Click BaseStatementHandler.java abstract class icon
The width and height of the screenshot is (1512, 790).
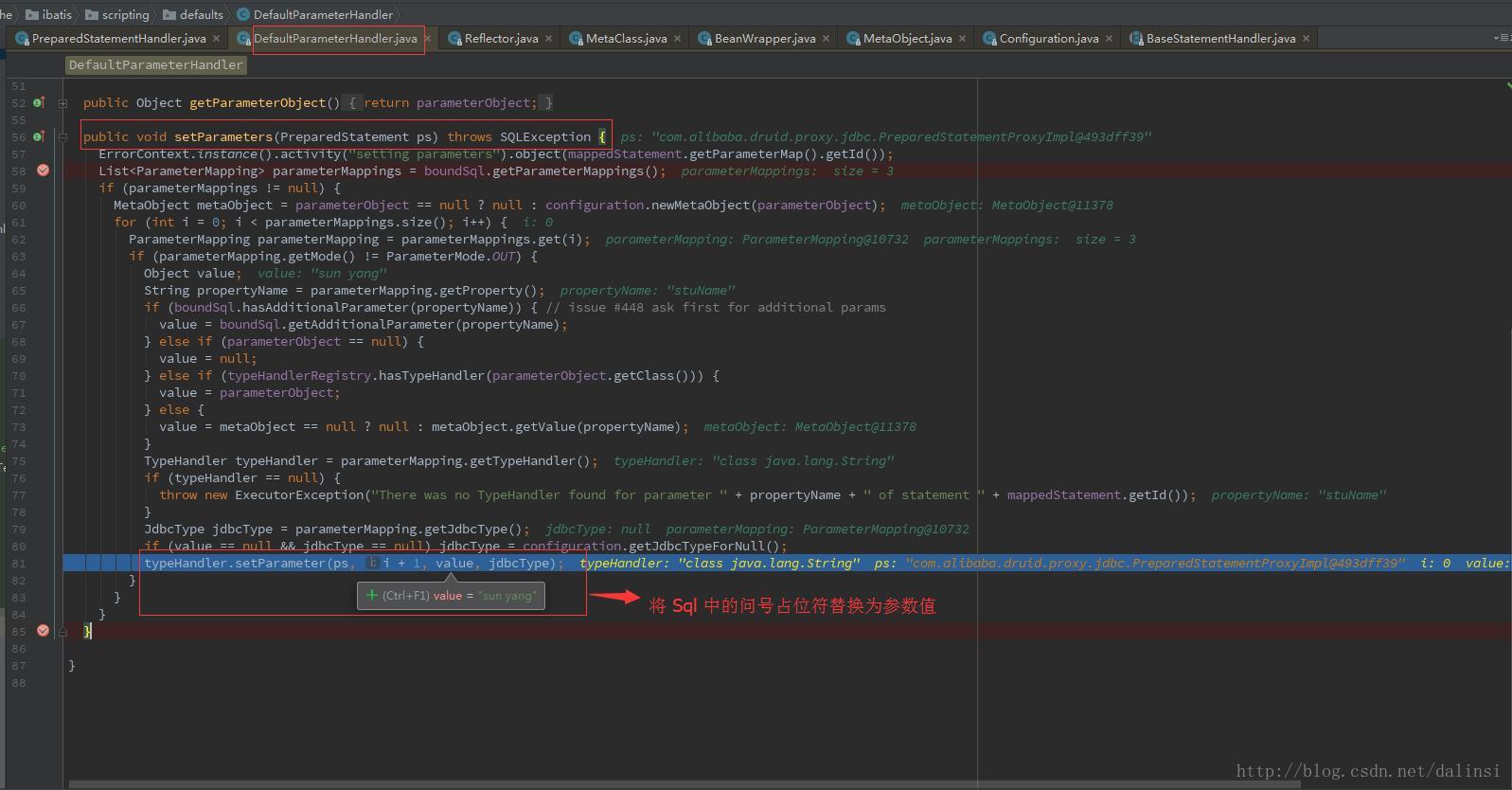[x=1137, y=39]
